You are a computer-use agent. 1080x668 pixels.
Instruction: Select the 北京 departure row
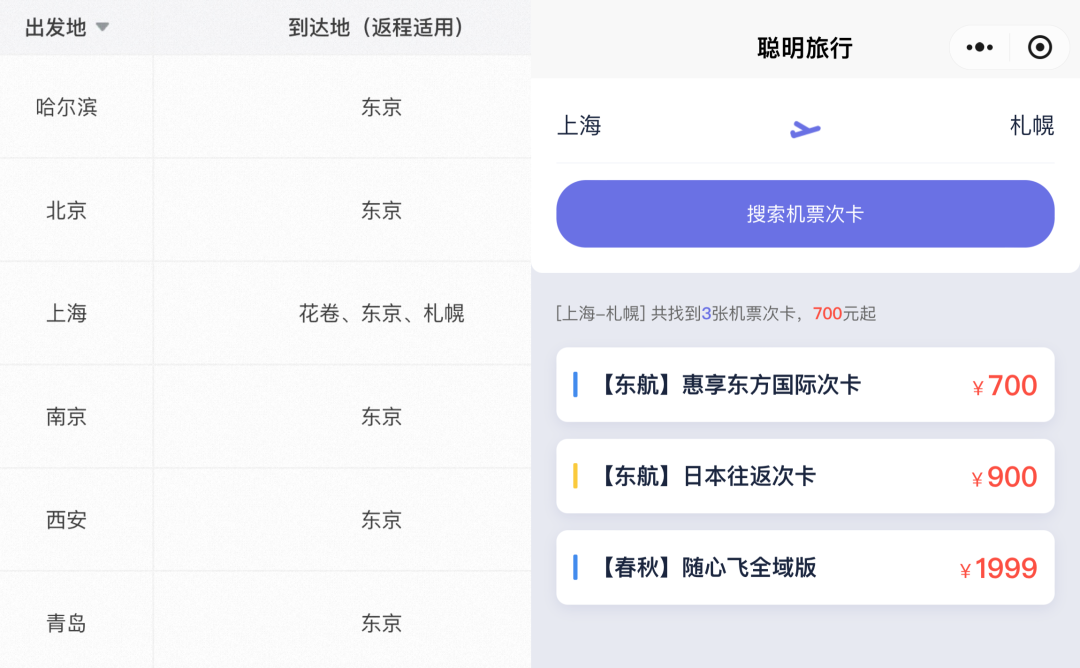[67, 211]
